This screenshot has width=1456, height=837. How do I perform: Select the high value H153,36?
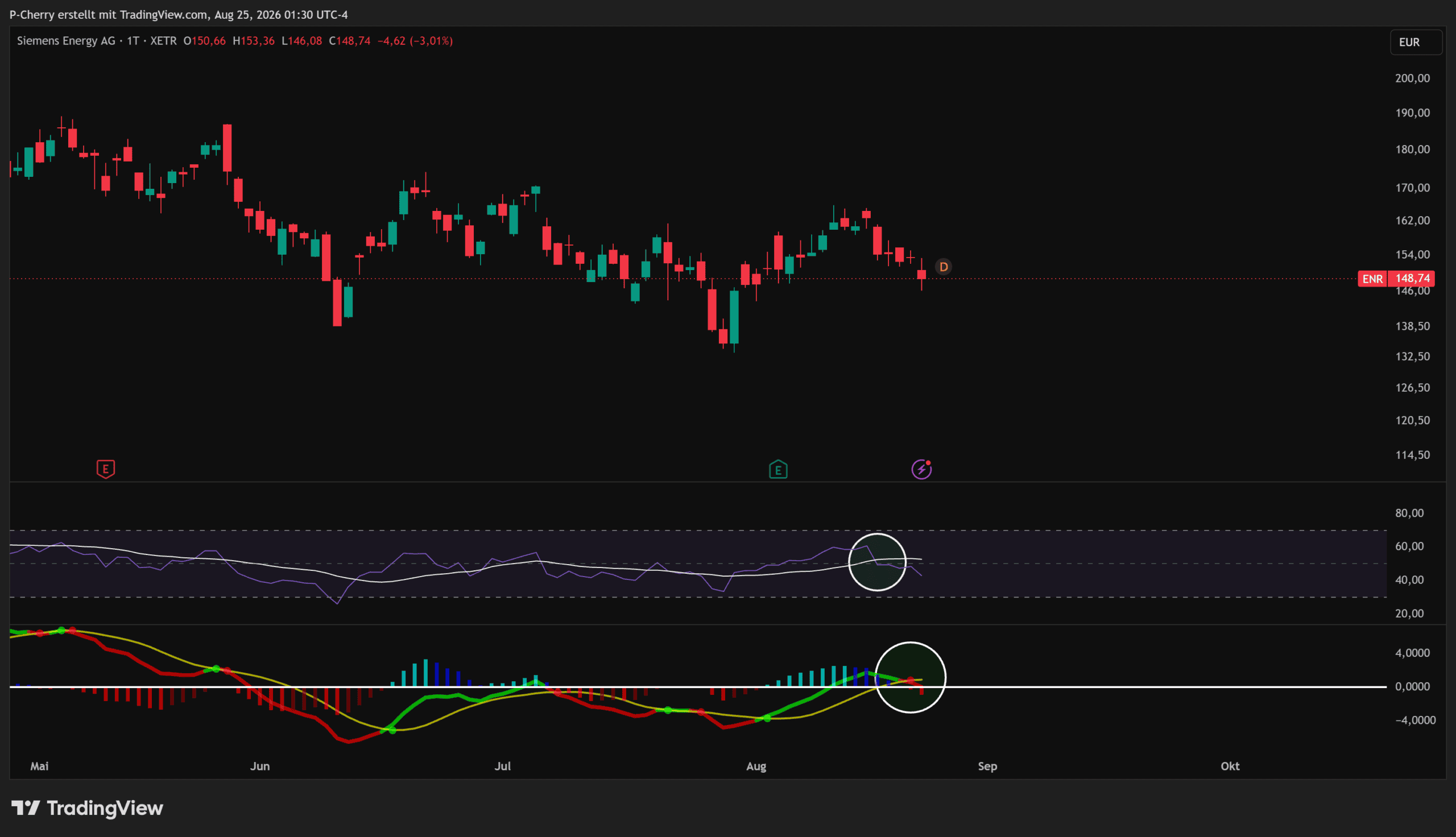point(254,41)
